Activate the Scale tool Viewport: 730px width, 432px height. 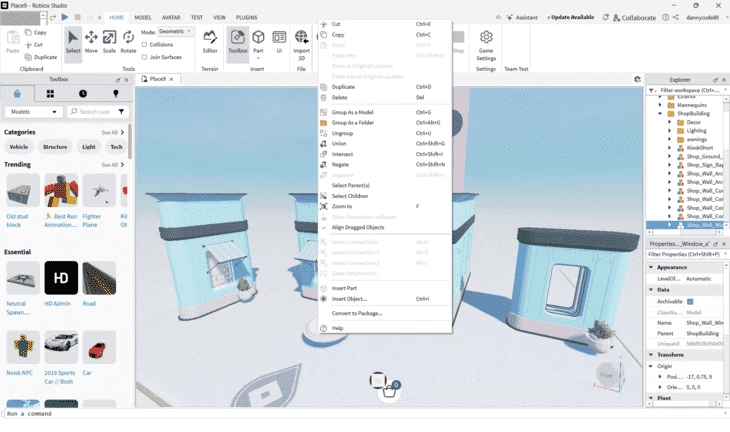coord(109,43)
